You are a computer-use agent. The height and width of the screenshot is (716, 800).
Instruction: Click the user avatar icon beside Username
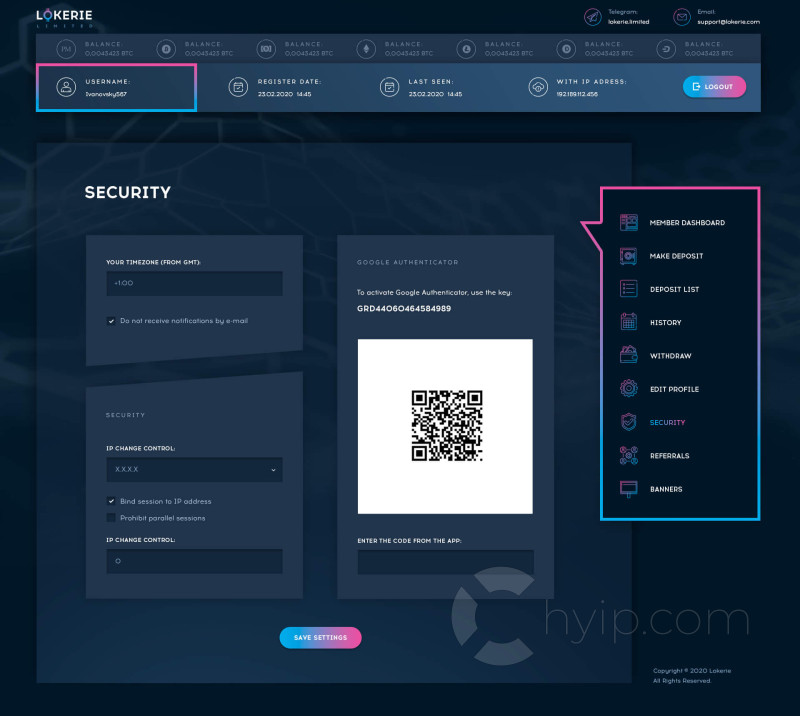[x=66, y=87]
